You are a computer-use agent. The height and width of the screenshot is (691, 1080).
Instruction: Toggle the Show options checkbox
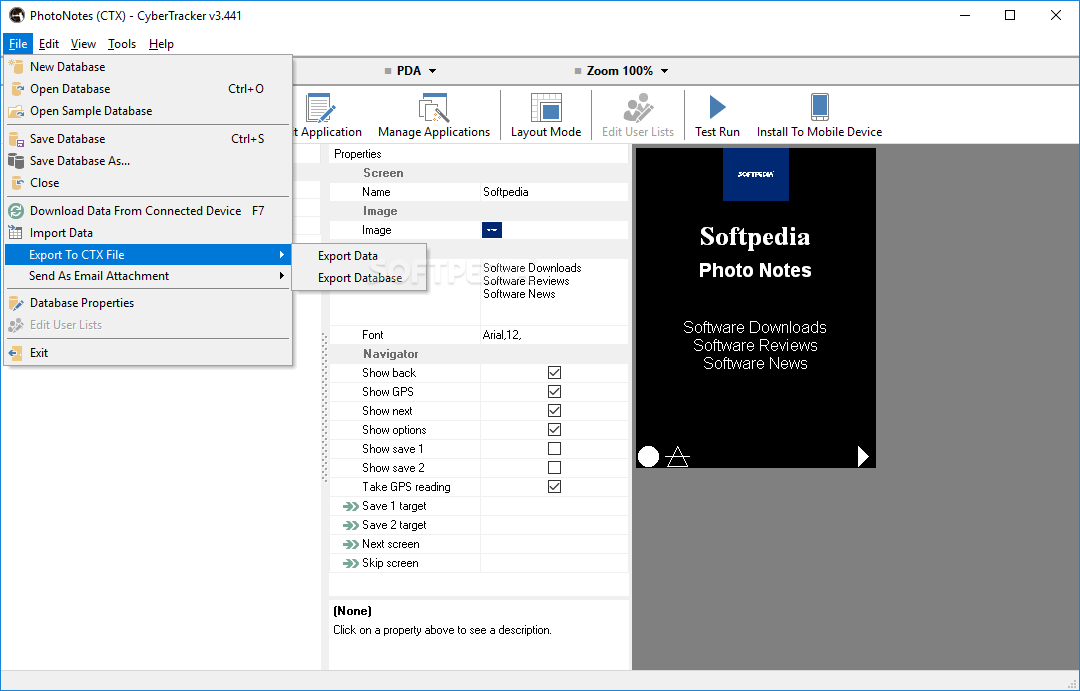tap(554, 430)
